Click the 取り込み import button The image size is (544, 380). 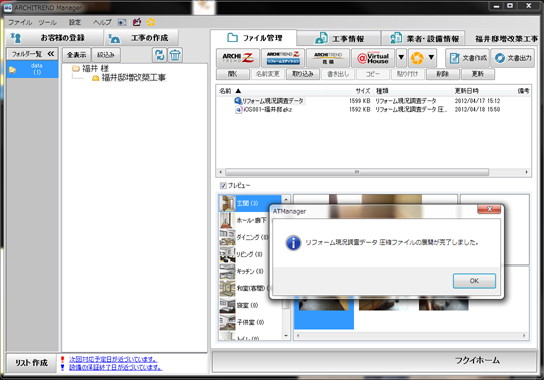pos(303,74)
